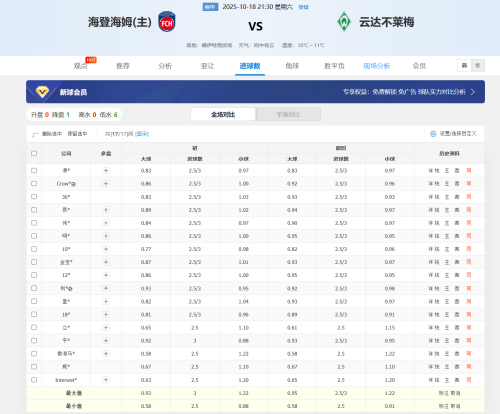Click the delete-selected arrow icon above the table
This screenshot has height=414, width=500.
pyautogui.click(x=35, y=134)
